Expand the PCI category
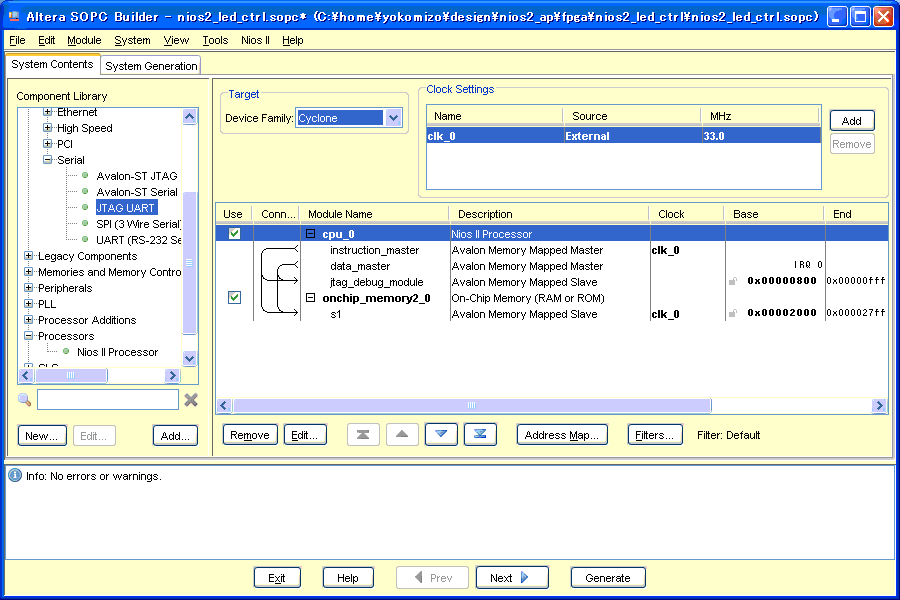This screenshot has height=600, width=900. [x=48, y=144]
